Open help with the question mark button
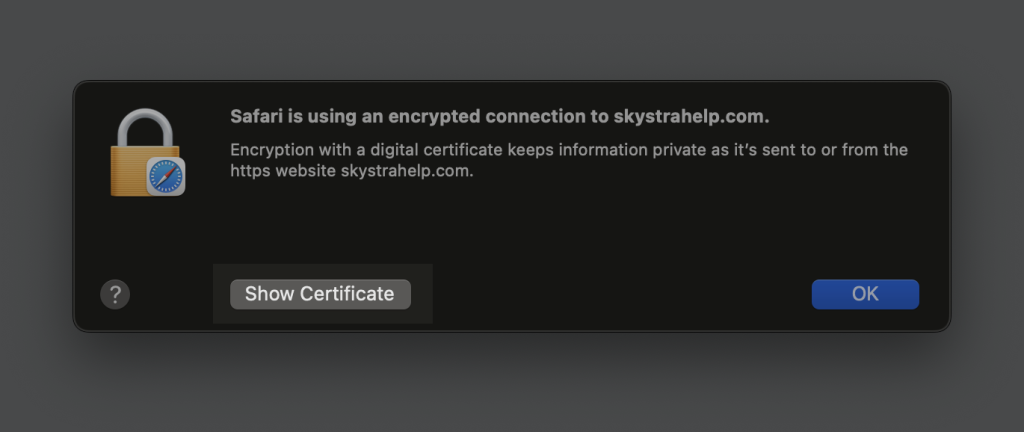The image size is (1024, 432). (x=115, y=294)
